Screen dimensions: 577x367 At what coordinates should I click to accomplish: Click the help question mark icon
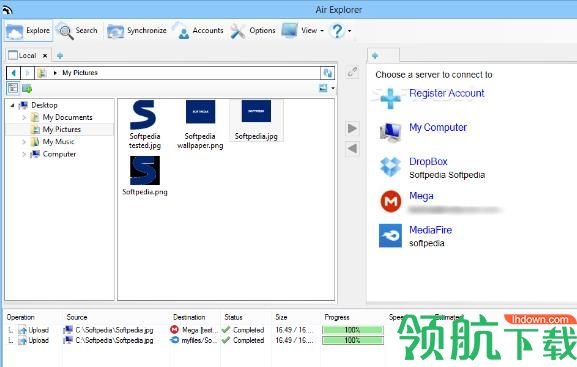pyautogui.click(x=337, y=31)
